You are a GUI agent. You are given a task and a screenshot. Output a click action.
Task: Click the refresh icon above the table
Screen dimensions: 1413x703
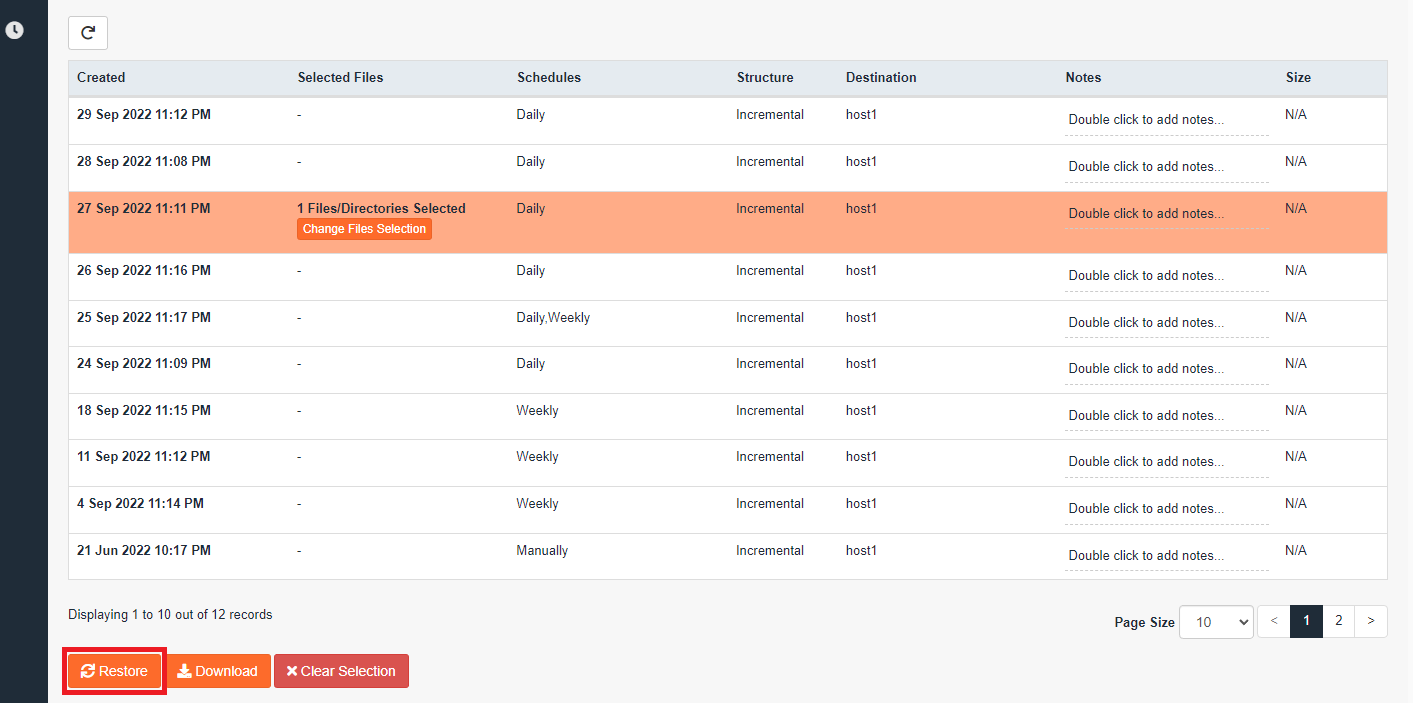tap(88, 33)
